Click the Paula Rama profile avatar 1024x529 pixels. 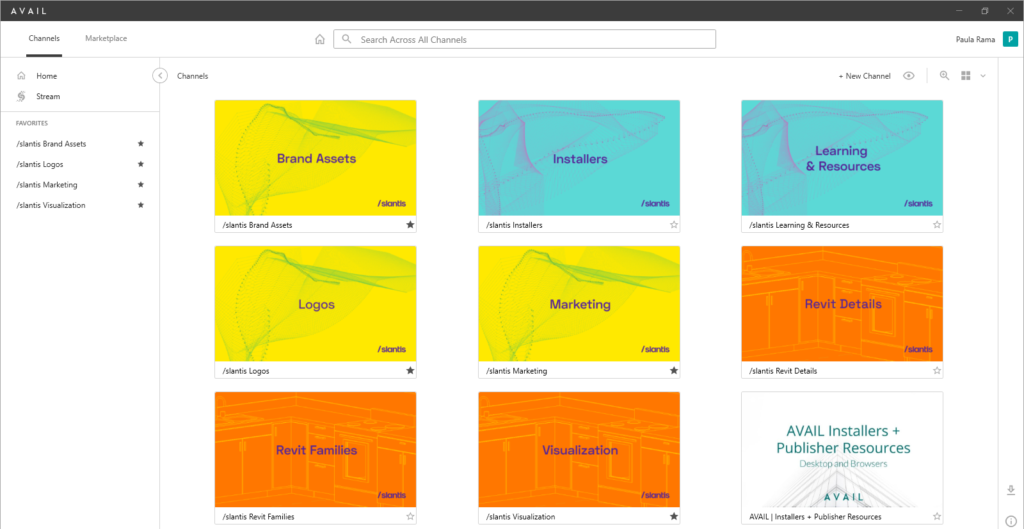[x=1010, y=39]
